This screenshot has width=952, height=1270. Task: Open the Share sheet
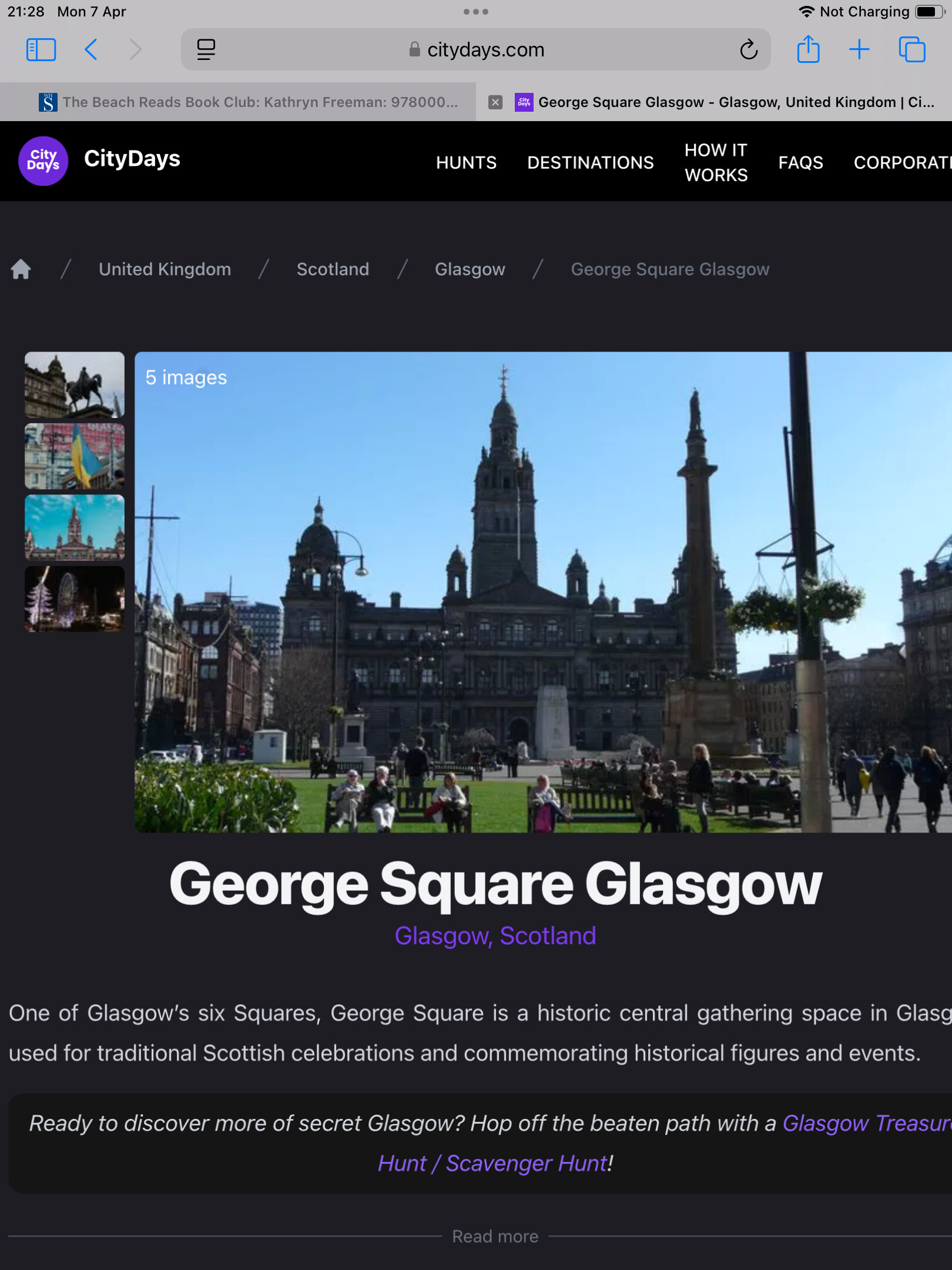[x=809, y=49]
